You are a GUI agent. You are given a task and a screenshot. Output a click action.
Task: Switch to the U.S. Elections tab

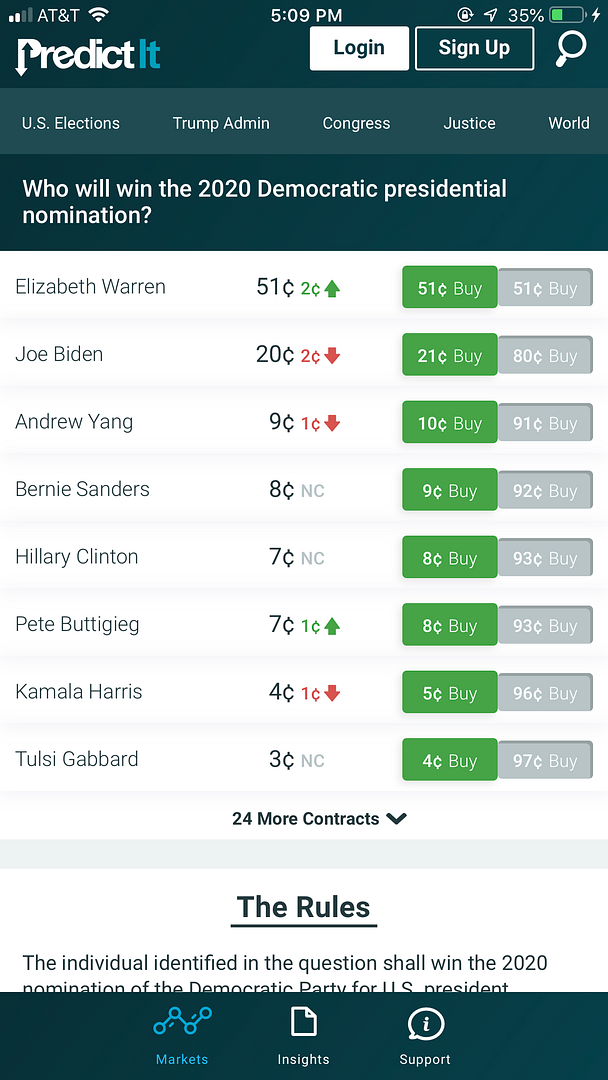[71, 123]
